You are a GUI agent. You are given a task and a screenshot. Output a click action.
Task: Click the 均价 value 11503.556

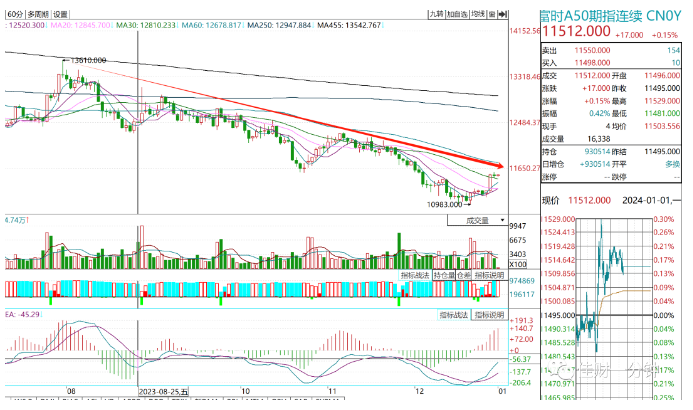(x=662, y=126)
